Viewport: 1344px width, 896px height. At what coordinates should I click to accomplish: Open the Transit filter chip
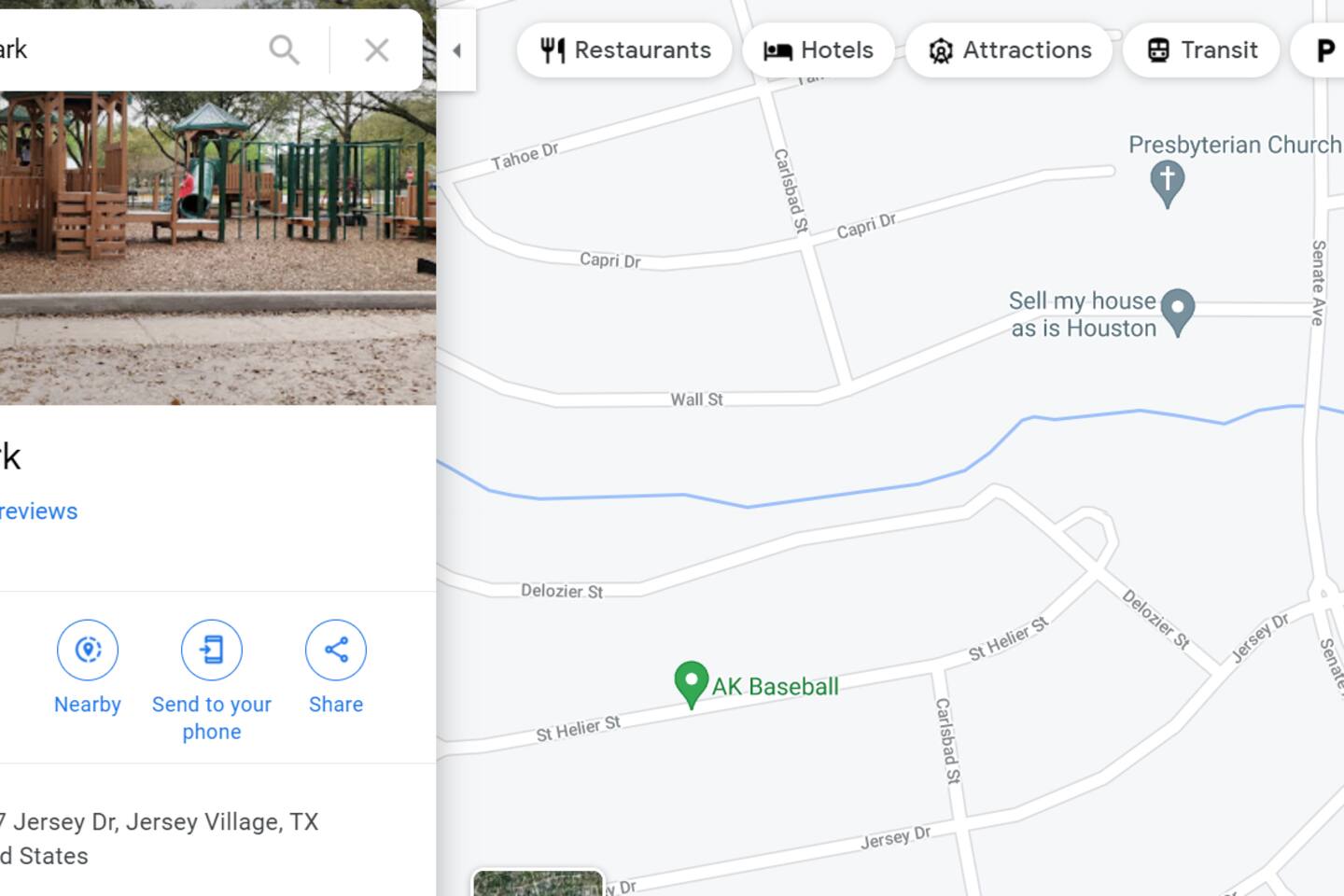click(x=1201, y=50)
